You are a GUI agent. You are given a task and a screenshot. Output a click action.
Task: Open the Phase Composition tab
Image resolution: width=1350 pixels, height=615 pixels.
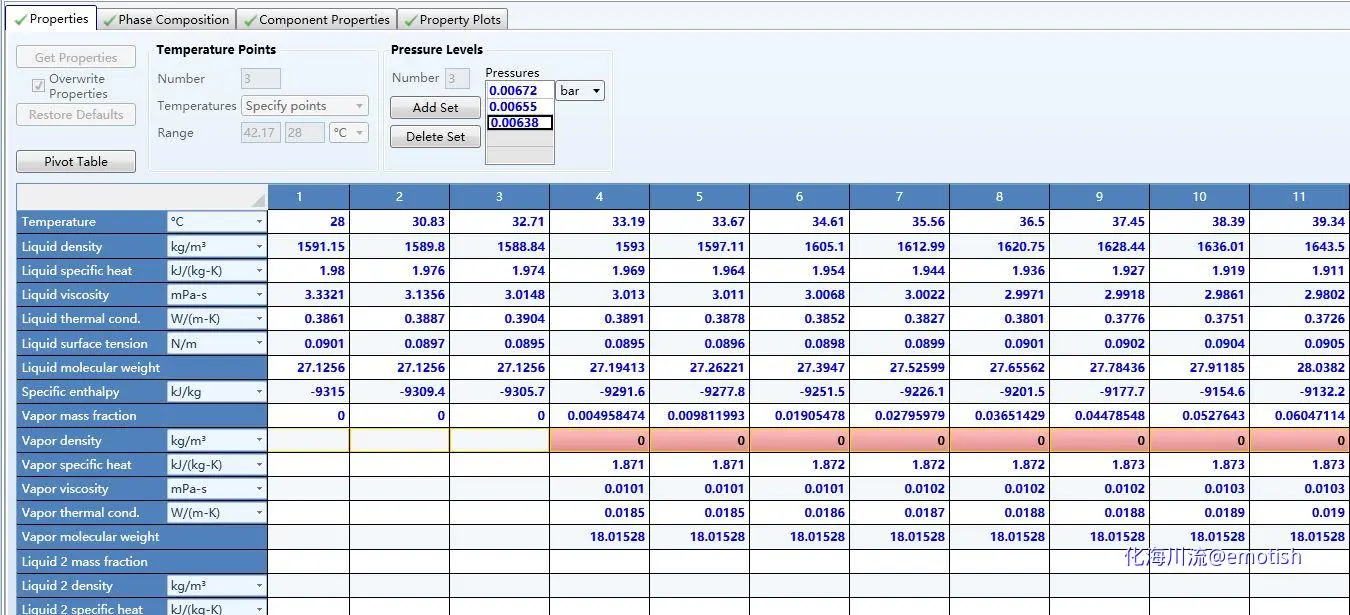coord(166,19)
